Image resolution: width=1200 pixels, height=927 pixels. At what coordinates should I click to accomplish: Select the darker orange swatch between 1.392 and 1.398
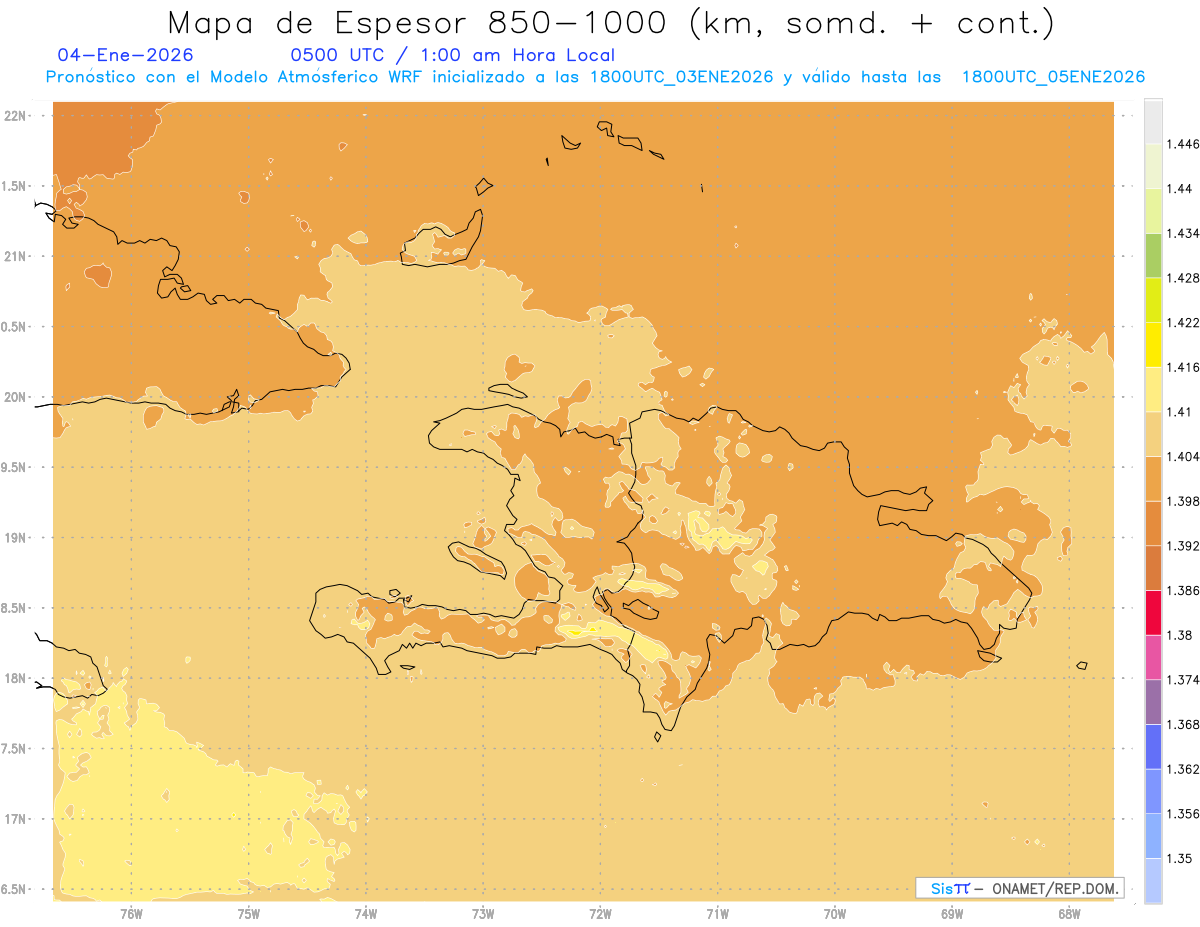click(1153, 523)
